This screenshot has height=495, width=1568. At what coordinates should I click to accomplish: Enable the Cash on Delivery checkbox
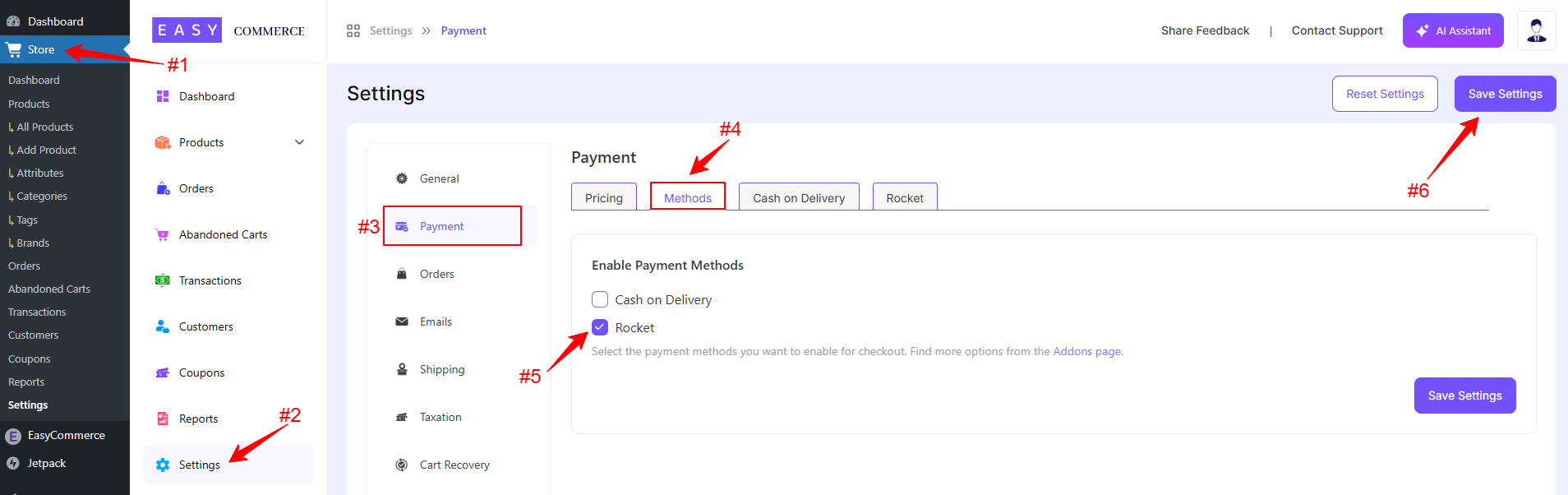[600, 299]
